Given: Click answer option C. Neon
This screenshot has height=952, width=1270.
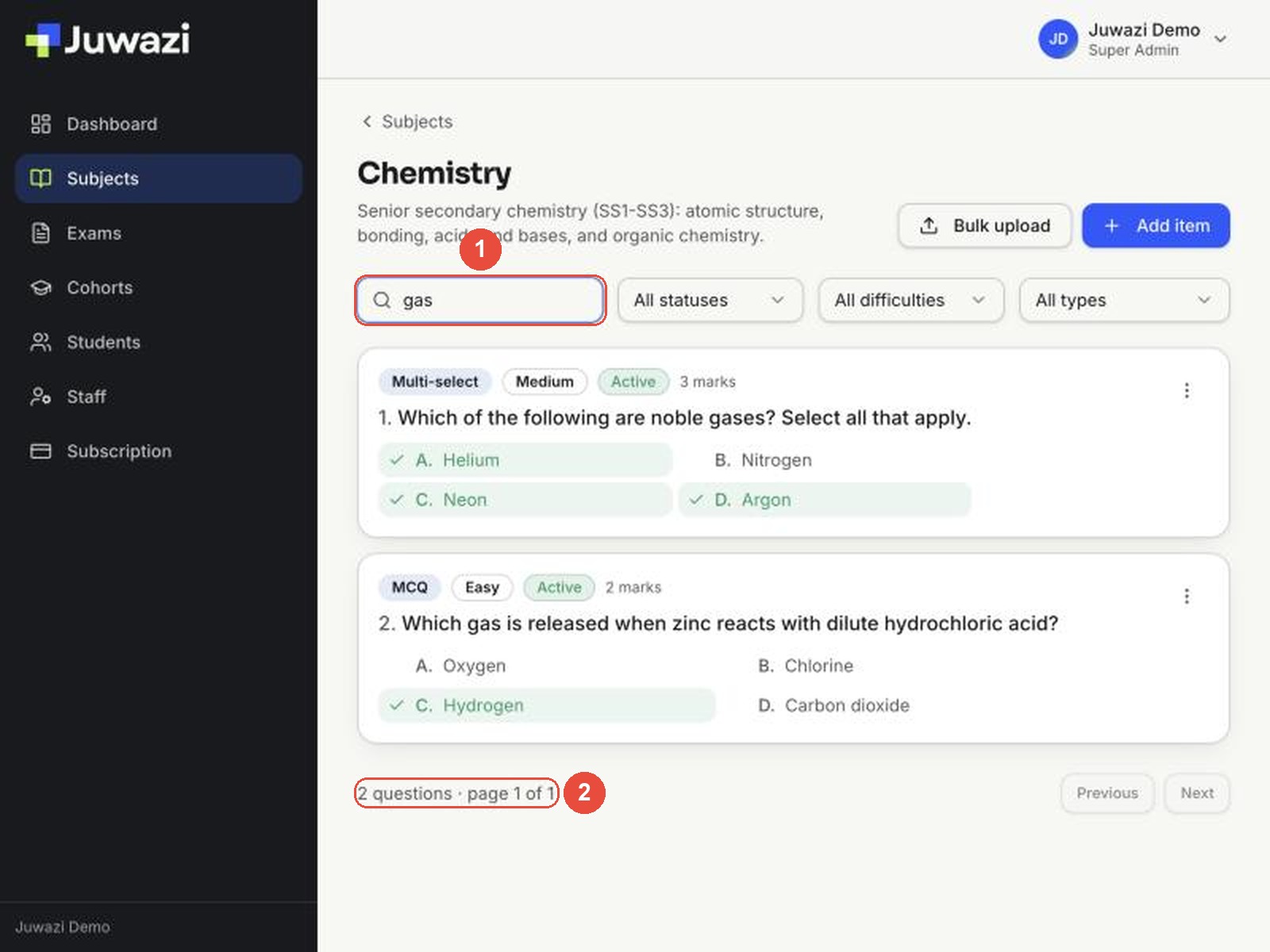Looking at the screenshot, I should coord(525,500).
